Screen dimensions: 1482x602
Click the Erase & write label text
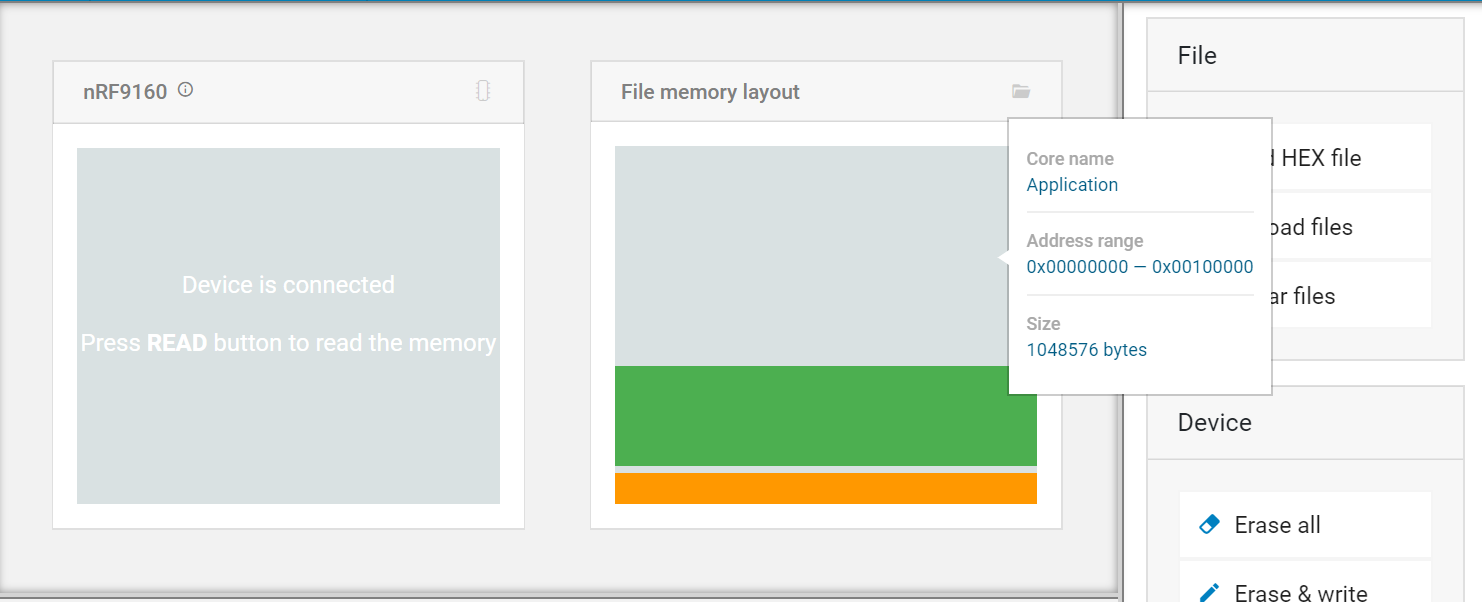coord(1300,593)
